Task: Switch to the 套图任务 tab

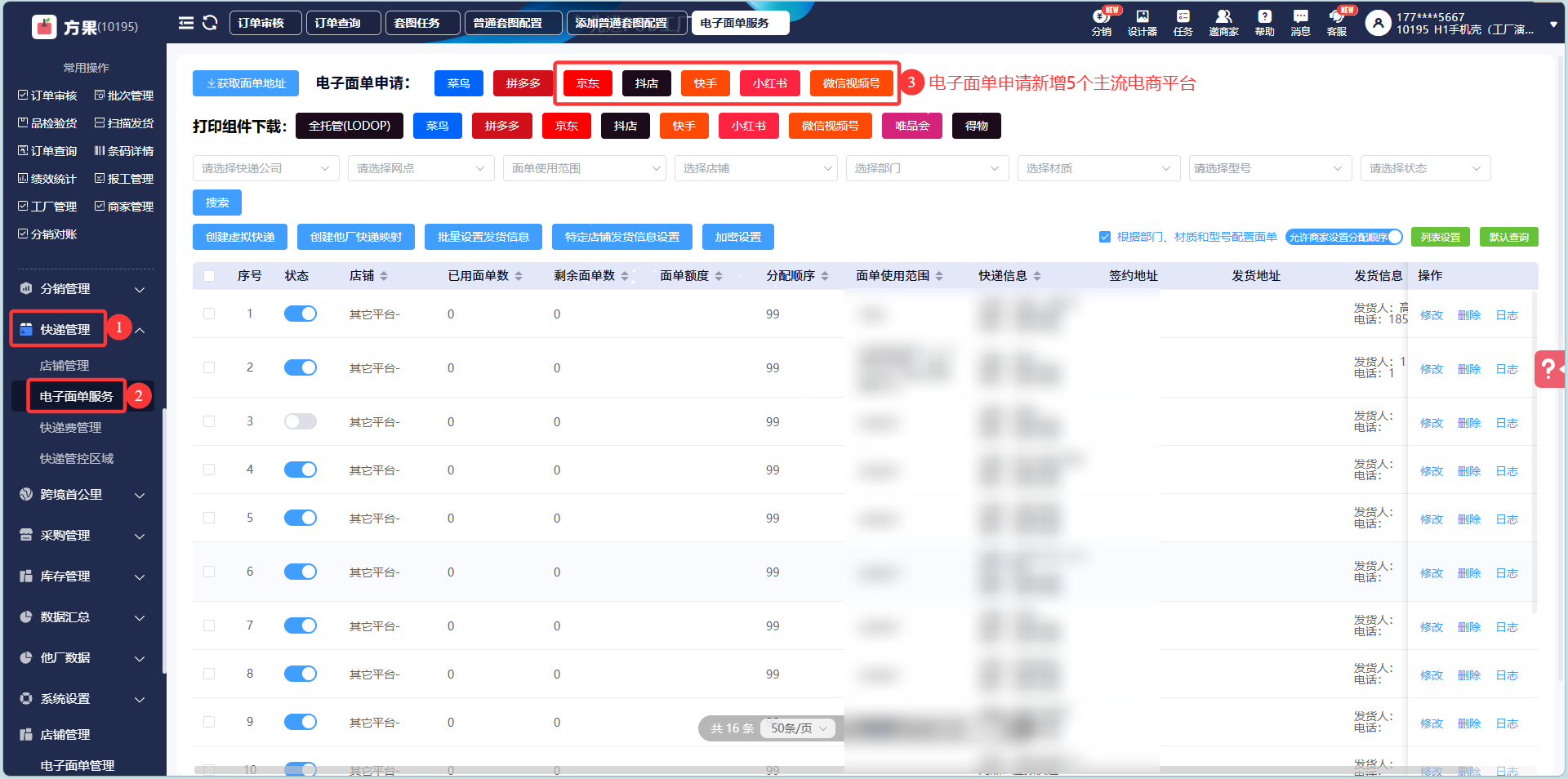Action: click(x=422, y=23)
